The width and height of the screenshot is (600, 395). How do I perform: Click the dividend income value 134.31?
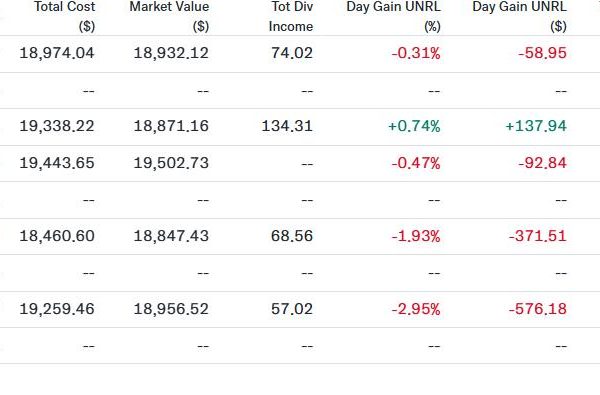[287, 126]
